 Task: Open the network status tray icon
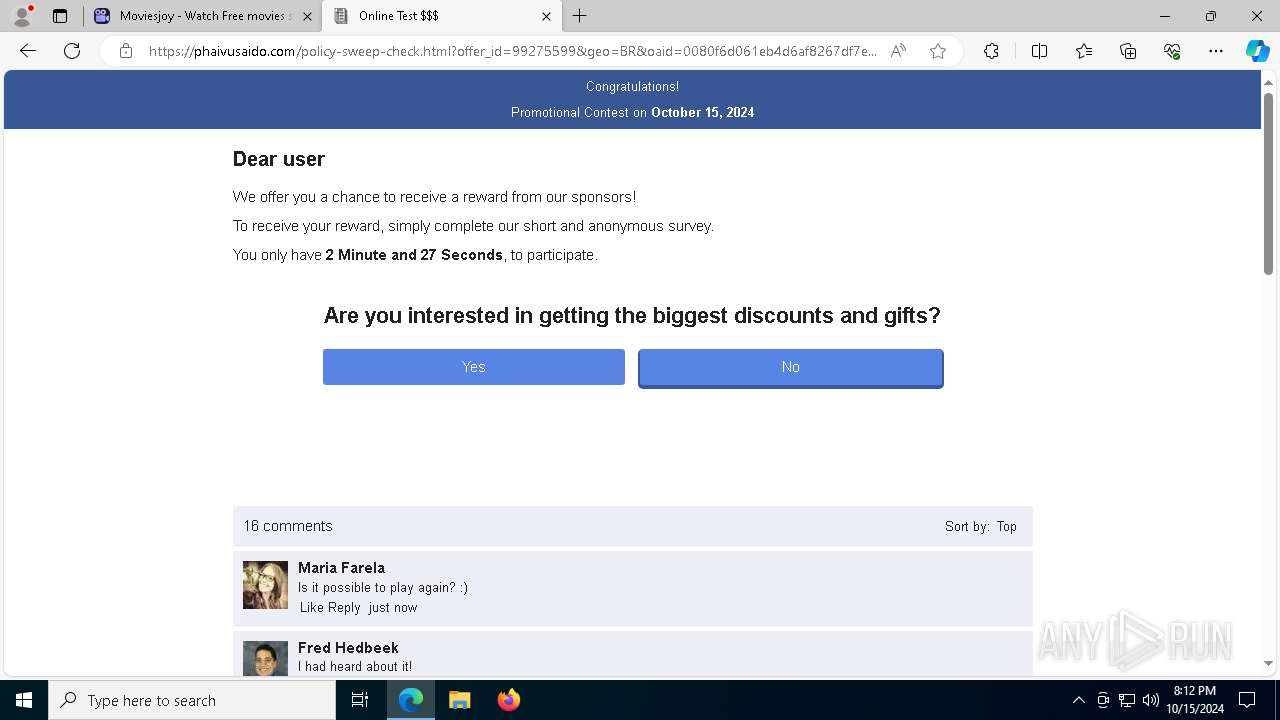point(1127,700)
